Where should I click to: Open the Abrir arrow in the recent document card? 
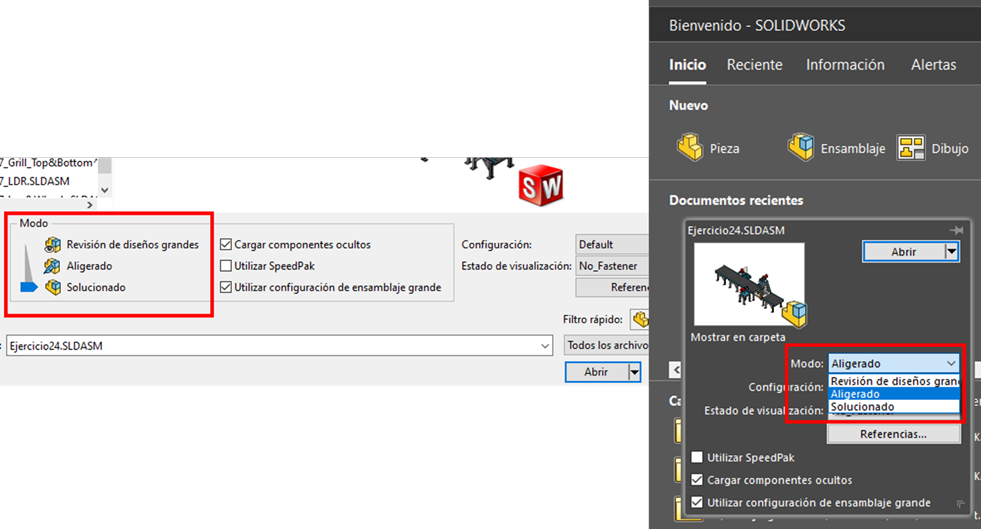[952, 251]
